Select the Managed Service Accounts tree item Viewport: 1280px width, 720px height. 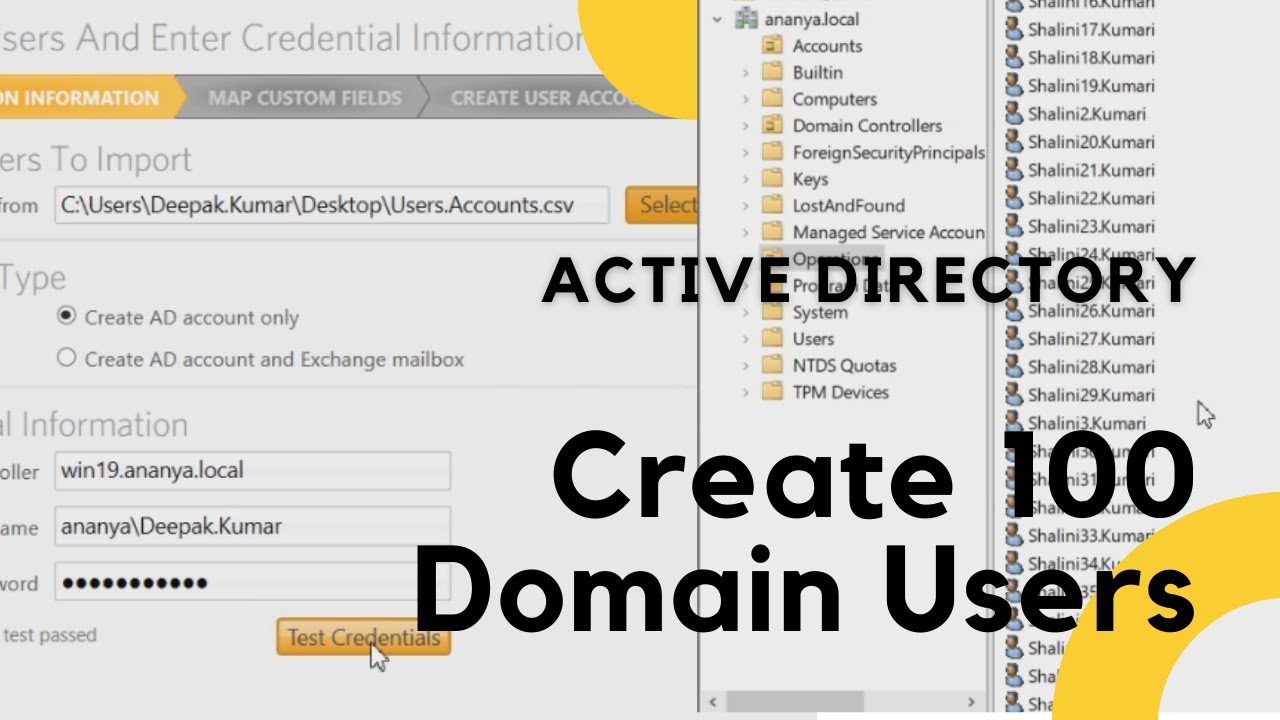[x=889, y=232]
